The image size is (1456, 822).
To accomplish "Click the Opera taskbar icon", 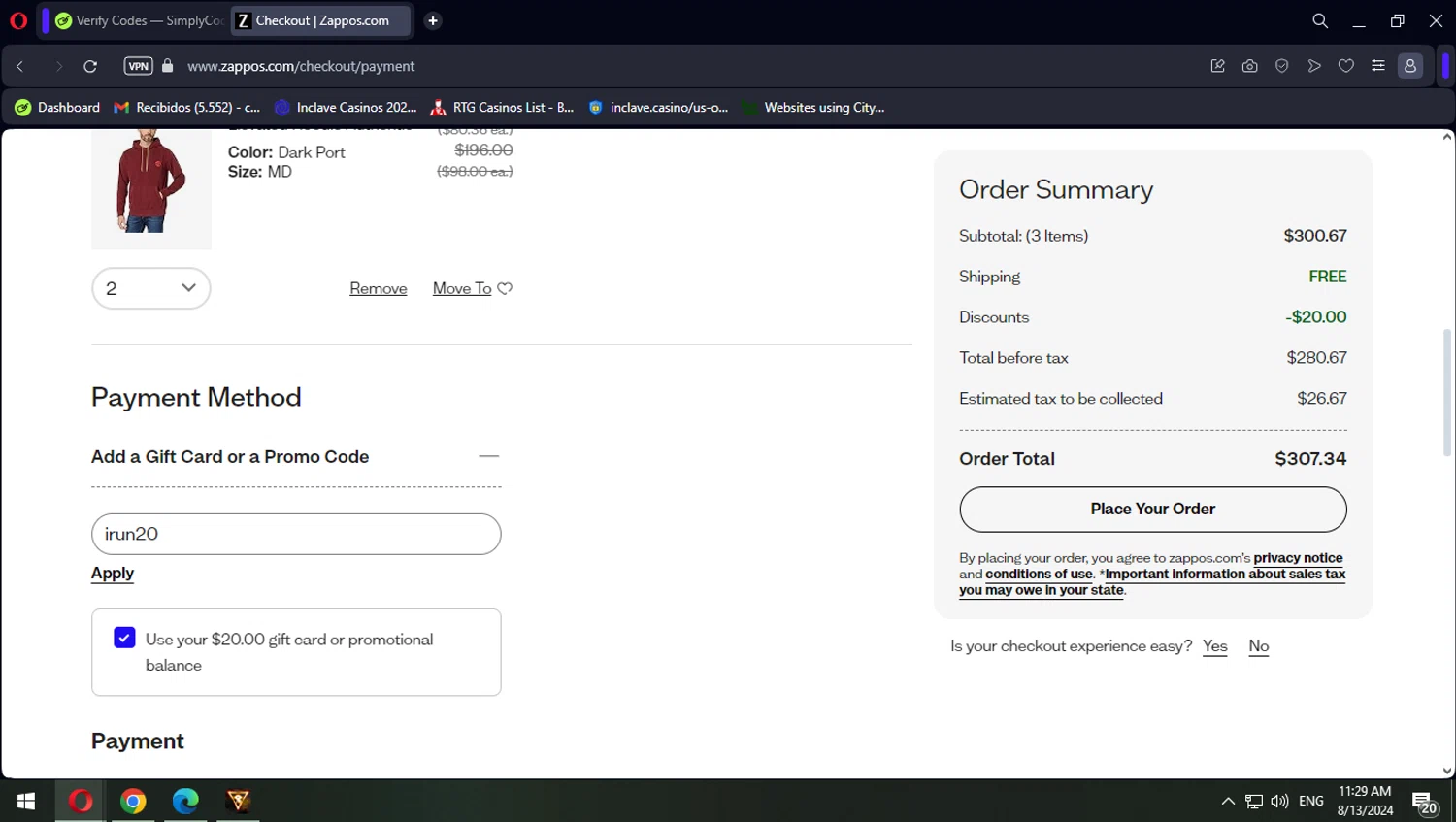I will click(81, 801).
